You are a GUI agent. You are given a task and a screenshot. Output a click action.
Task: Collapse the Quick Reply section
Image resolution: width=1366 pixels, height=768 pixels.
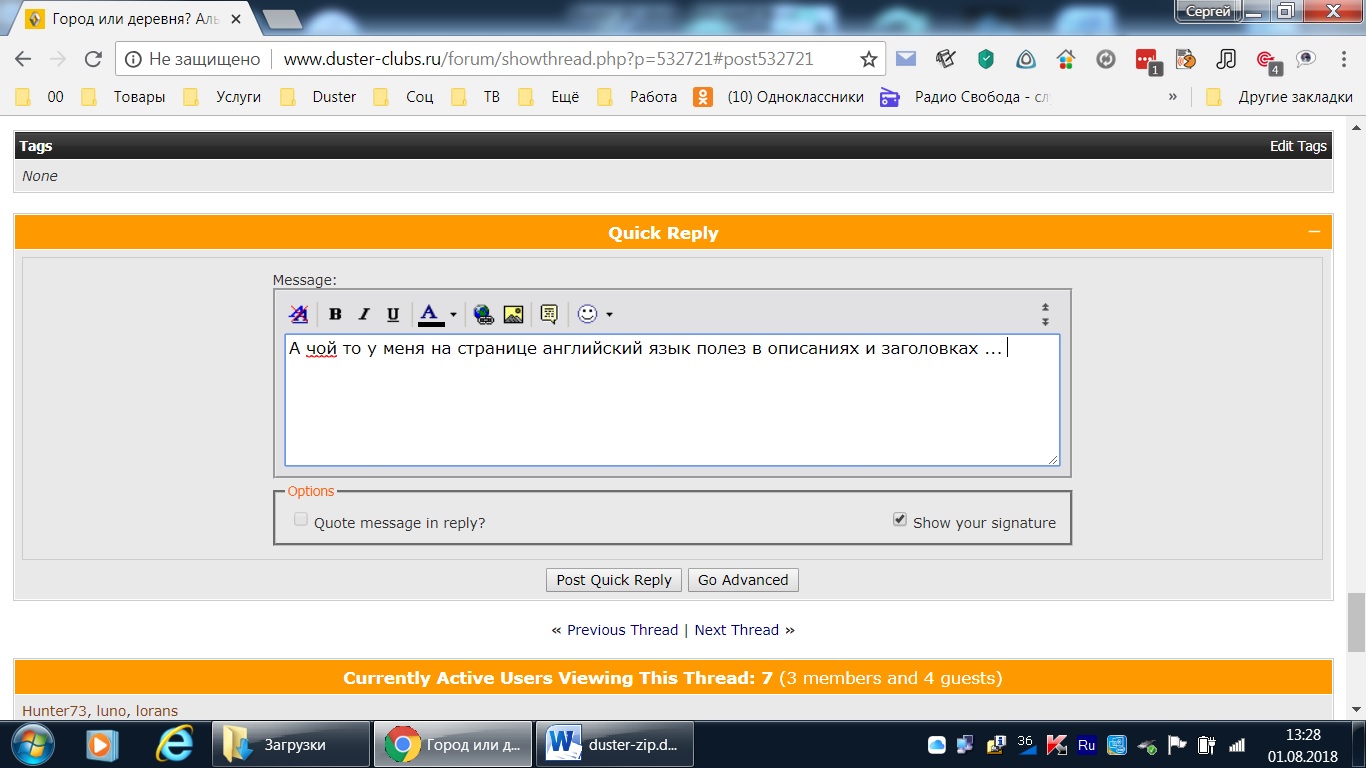point(1314,232)
